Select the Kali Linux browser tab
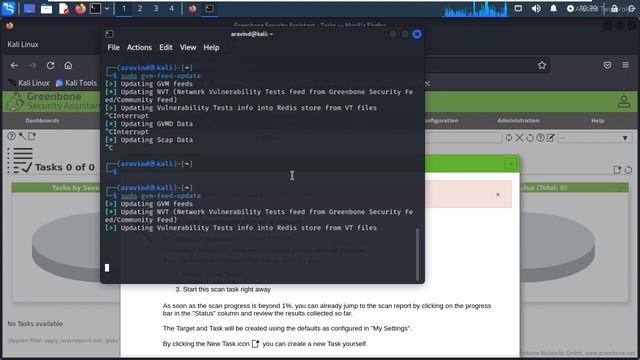Screen dimensions: 640x360 [23, 44]
